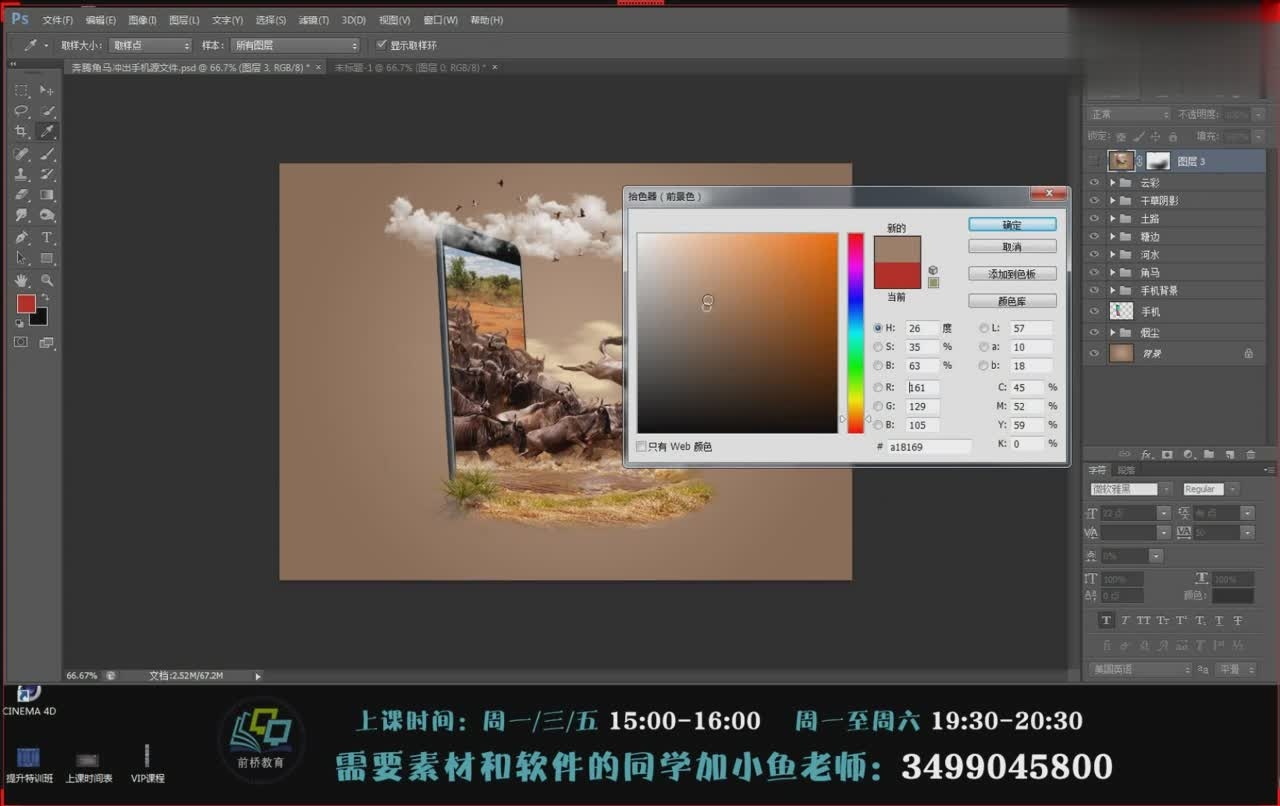This screenshot has height=806, width=1280.
Task: Hide the 手机 layer
Action: pyautogui.click(x=1094, y=311)
